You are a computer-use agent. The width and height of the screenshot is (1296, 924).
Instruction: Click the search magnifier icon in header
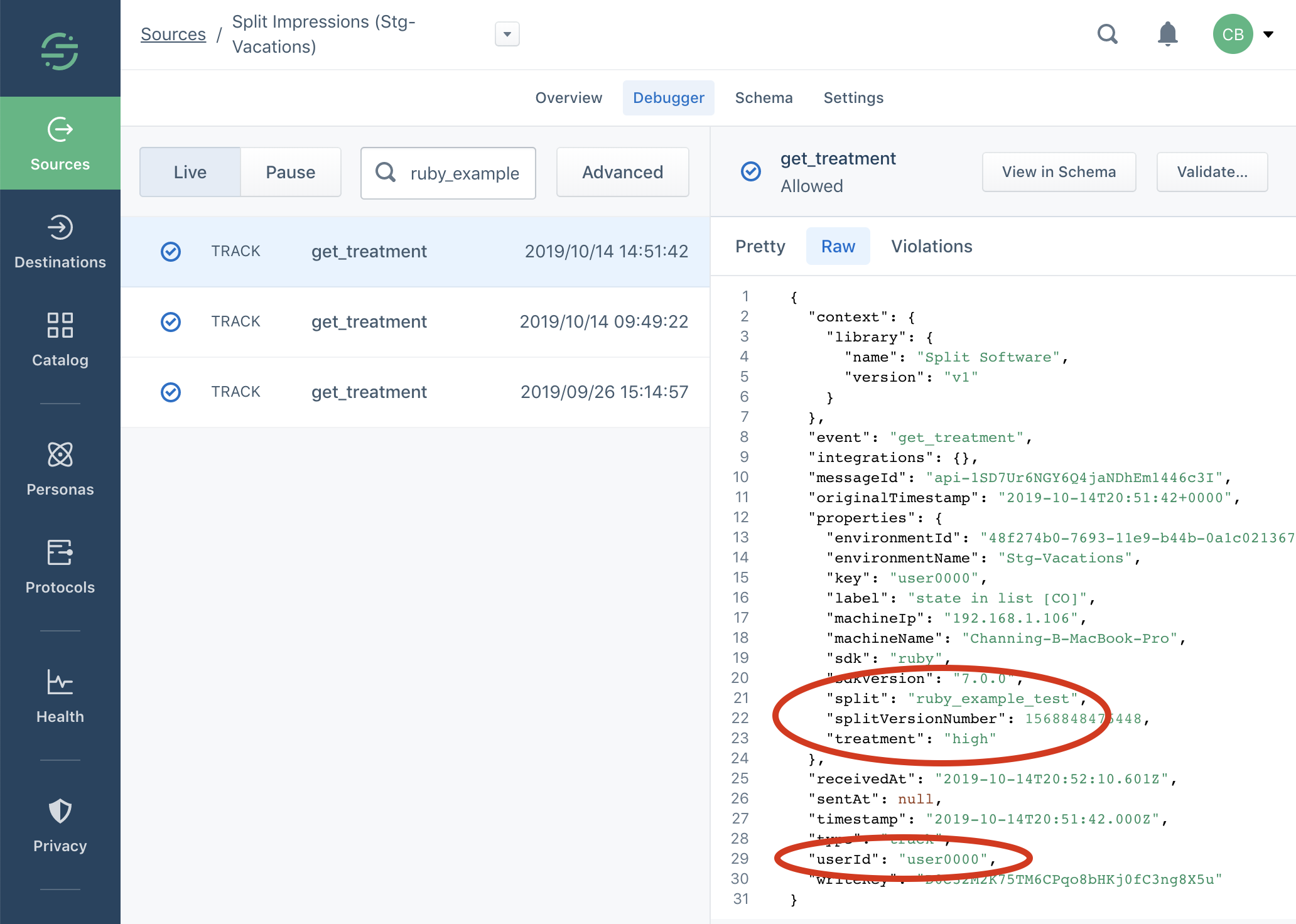[x=1107, y=34]
